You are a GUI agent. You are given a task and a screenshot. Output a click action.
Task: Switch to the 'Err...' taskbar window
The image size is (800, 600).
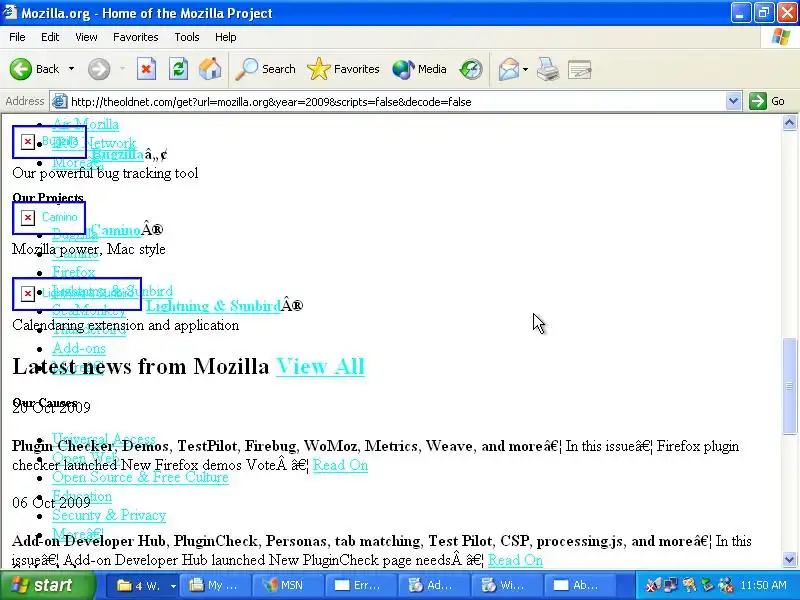click(x=361, y=585)
